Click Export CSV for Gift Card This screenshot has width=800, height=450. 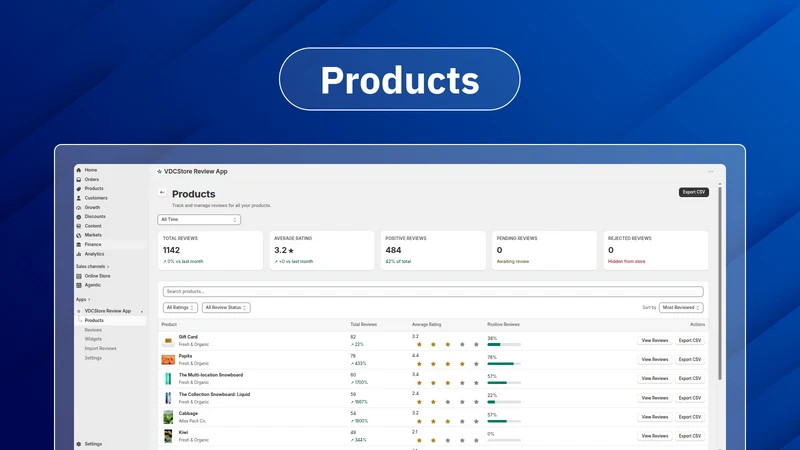690,340
